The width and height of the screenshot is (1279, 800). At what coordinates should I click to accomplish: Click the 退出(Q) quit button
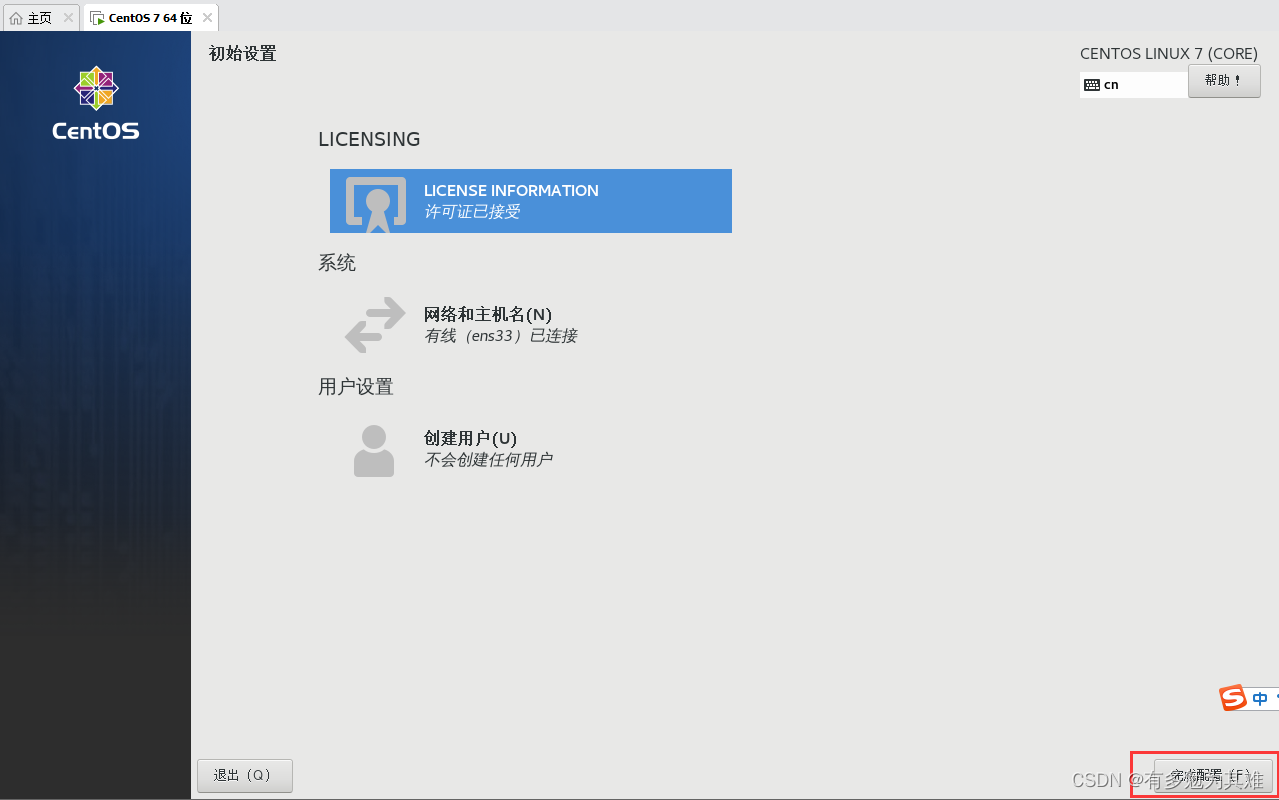click(245, 775)
